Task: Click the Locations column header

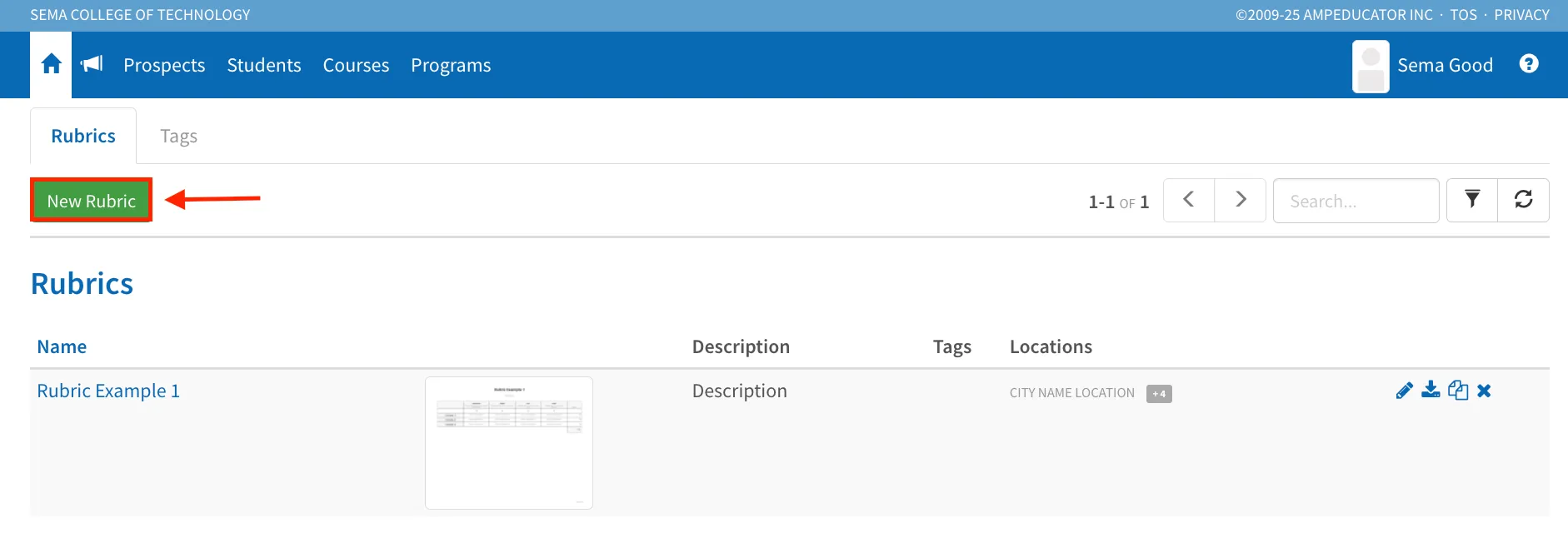Action: point(1051,346)
